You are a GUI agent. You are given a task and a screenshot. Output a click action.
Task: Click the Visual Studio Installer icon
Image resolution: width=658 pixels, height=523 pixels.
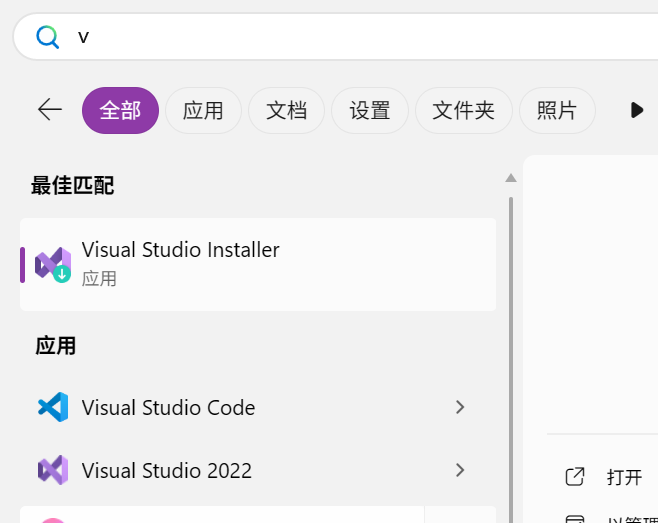(x=53, y=264)
